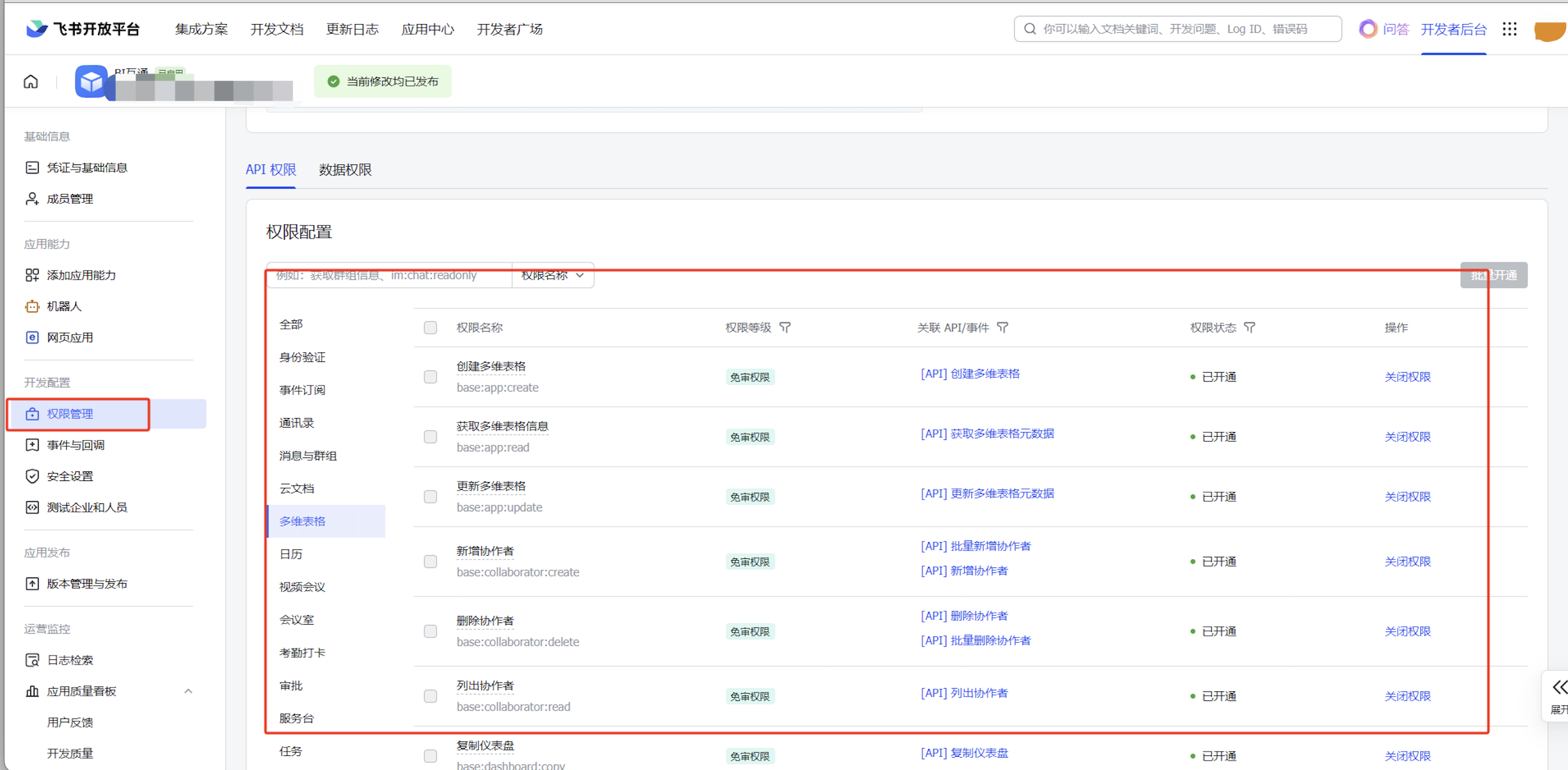Open 用户反馈 in sidebar
This screenshot has height=770, width=1568.
[x=70, y=722]
